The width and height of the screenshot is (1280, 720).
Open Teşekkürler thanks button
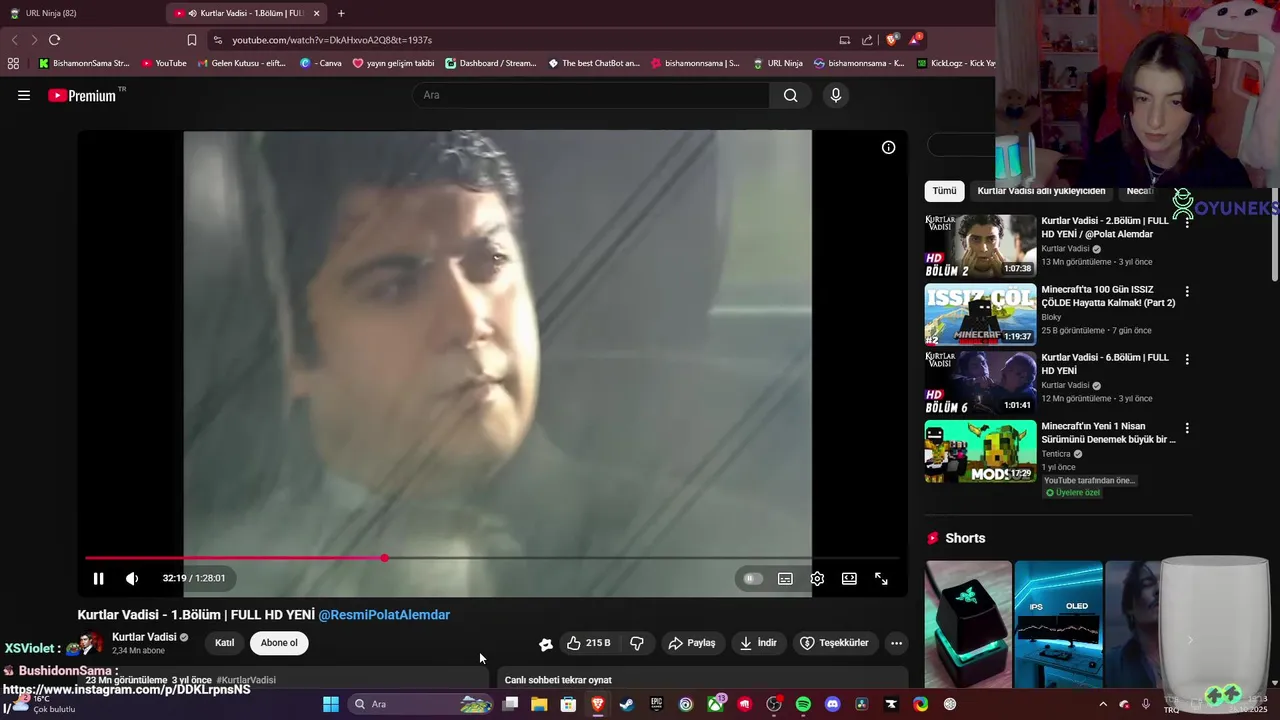point(835,643)
